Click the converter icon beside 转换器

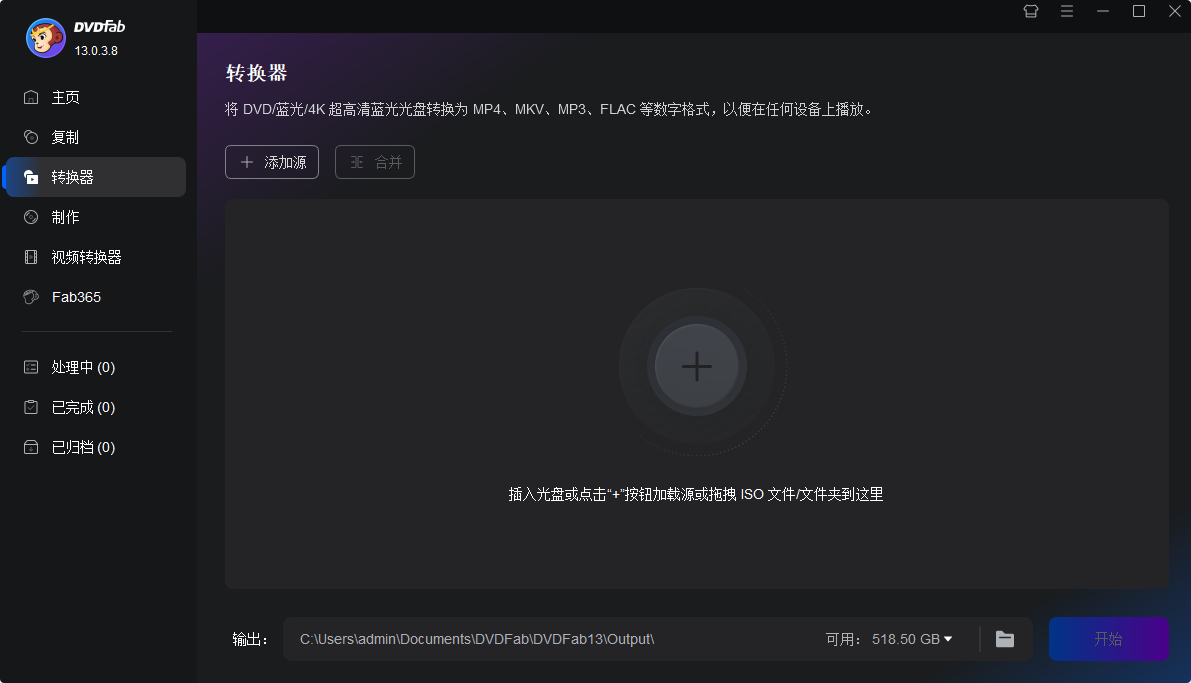31,177
